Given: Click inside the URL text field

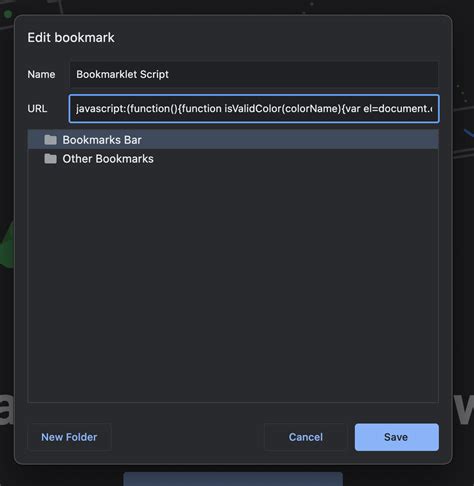Looking at the screenshot, I should [254, 109].
